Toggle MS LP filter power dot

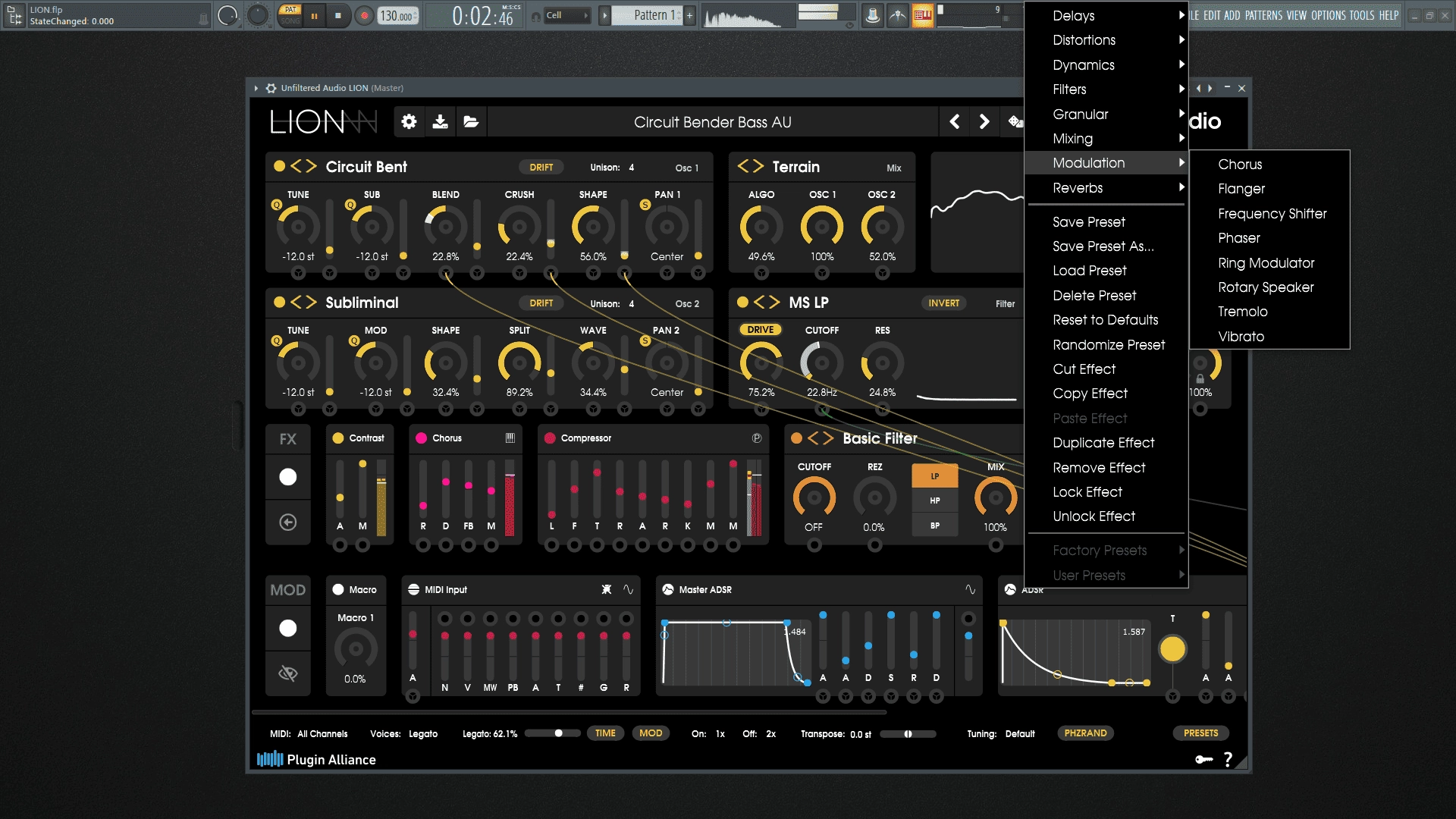click(742, 302)
